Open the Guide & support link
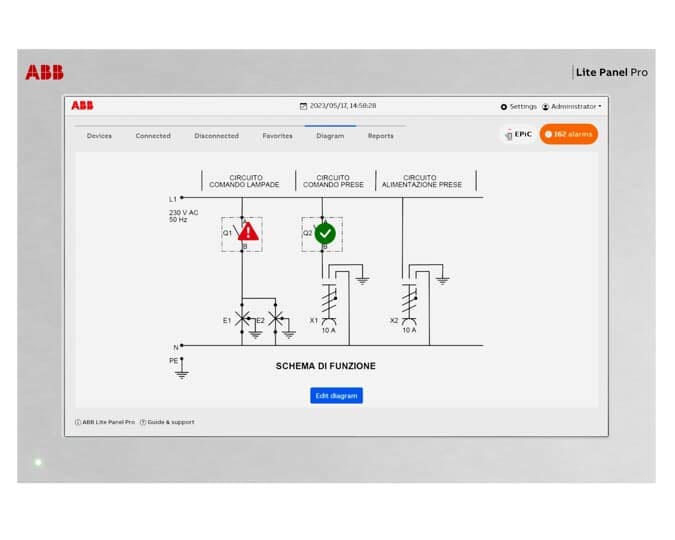This screenshot has width=675, height=540. (x=171, y=422)
